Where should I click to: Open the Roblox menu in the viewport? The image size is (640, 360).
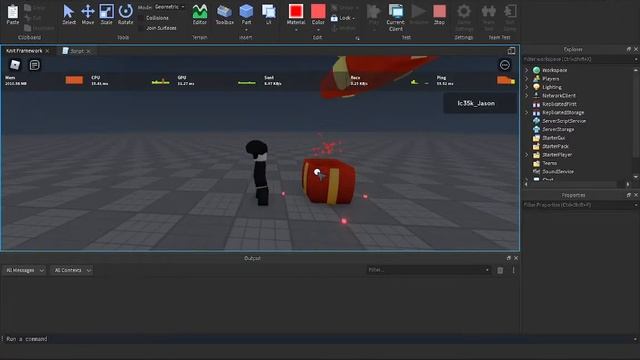[x=15, y=65]
